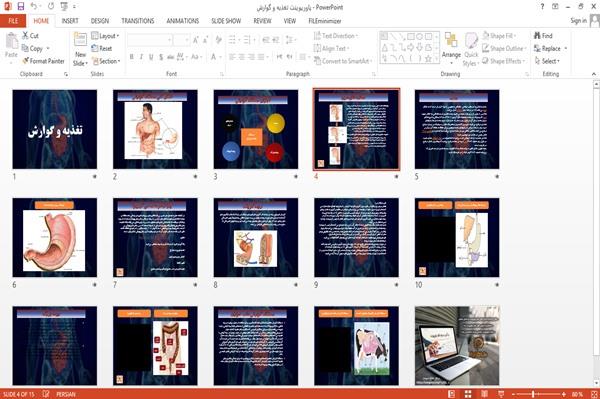Screen dimensions: 600x399
Task: Open the Drawing dialog launcher
Action: click(527, 74)
